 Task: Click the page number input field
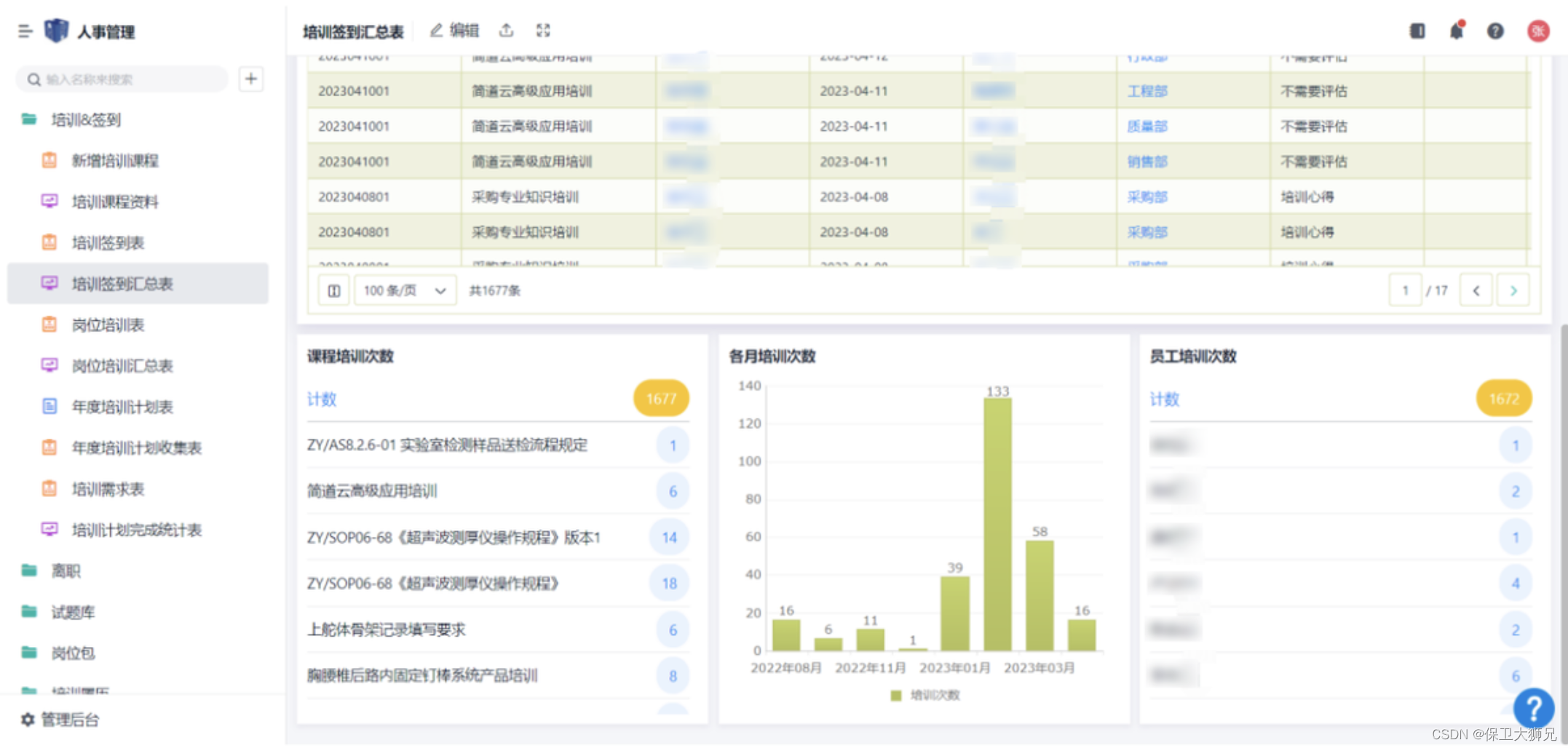1405,291
